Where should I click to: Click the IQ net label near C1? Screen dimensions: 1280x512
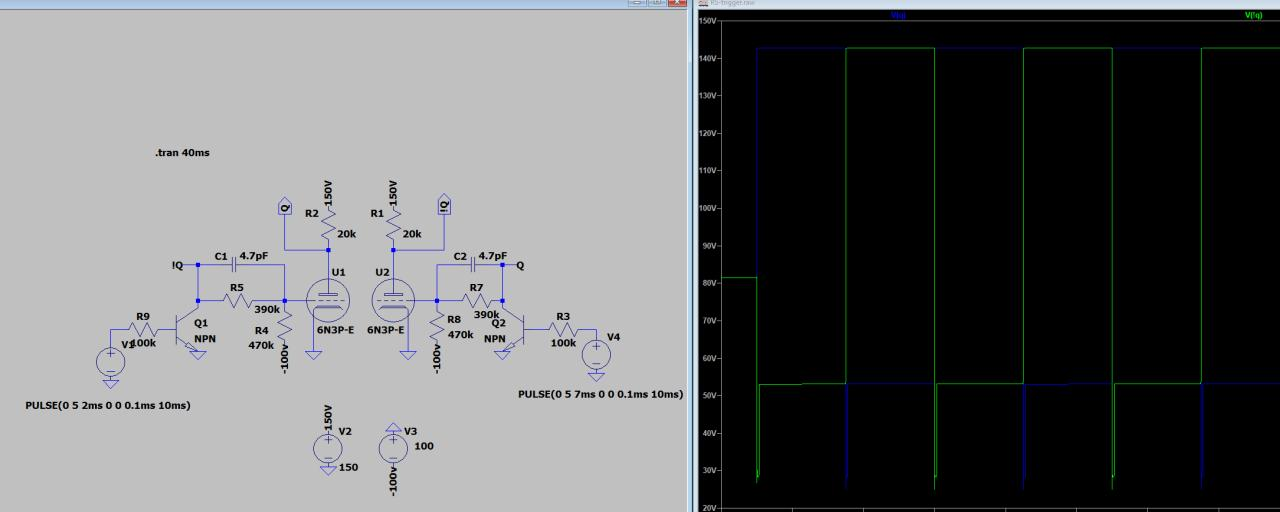[178, 266]
